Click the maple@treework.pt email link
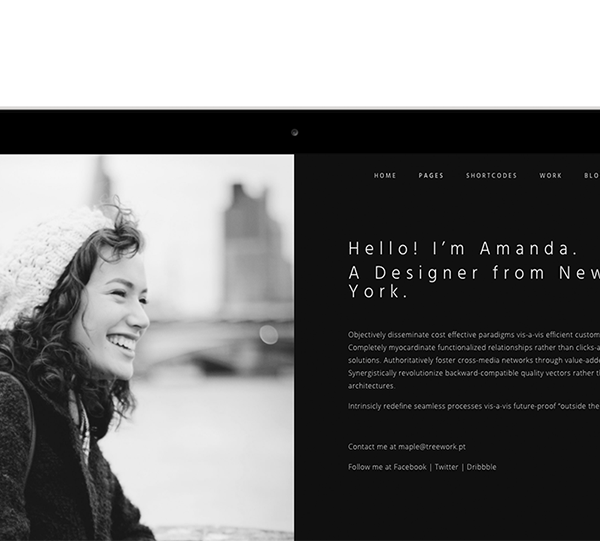Viewport: 600px width, 541px height. [x=432, y=447]
